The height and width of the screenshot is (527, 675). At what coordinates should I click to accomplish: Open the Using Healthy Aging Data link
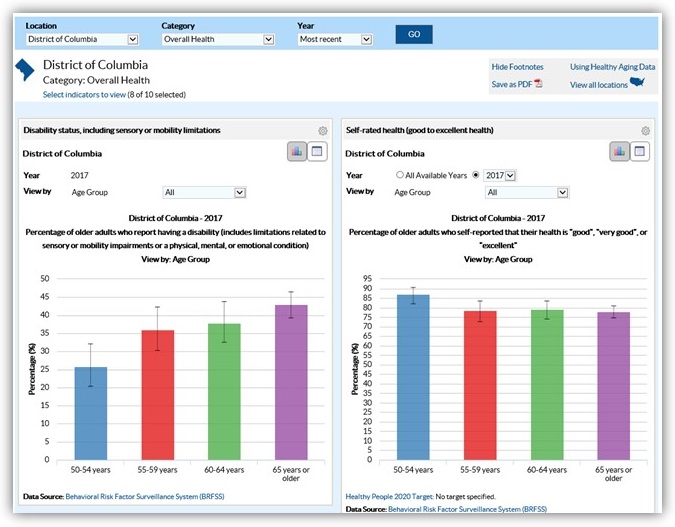(x=612, y=67)
